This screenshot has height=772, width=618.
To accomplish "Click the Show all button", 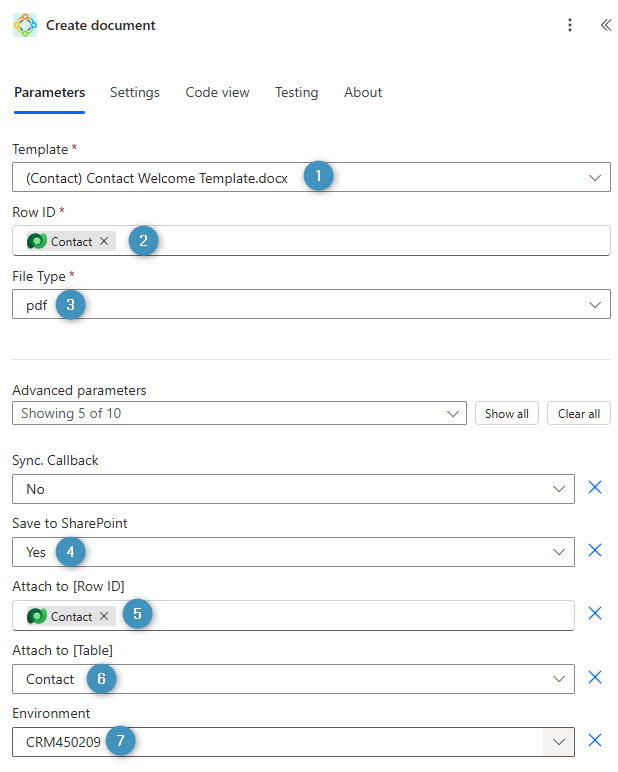I will coord(507,414).
